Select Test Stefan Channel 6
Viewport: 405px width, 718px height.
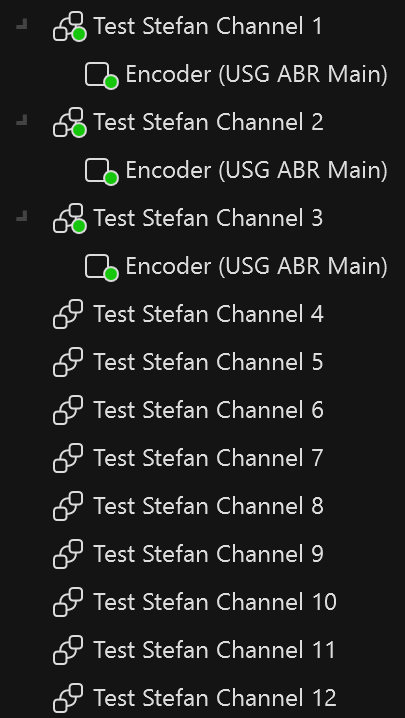208,410
